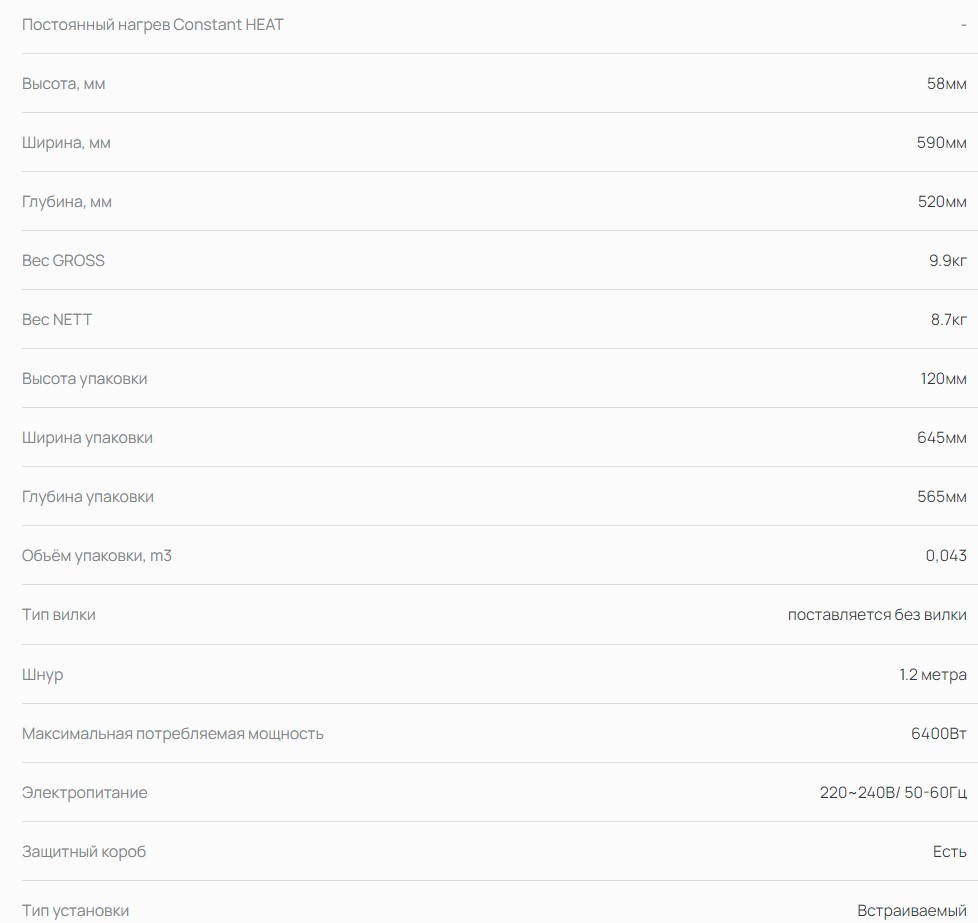Select the Высота упаковки label
Screen dimensions: 978x923
click(85, 379)
